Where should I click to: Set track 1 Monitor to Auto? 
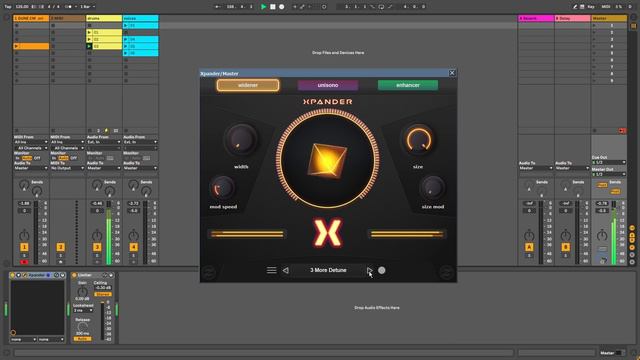[x=27, y=158]
